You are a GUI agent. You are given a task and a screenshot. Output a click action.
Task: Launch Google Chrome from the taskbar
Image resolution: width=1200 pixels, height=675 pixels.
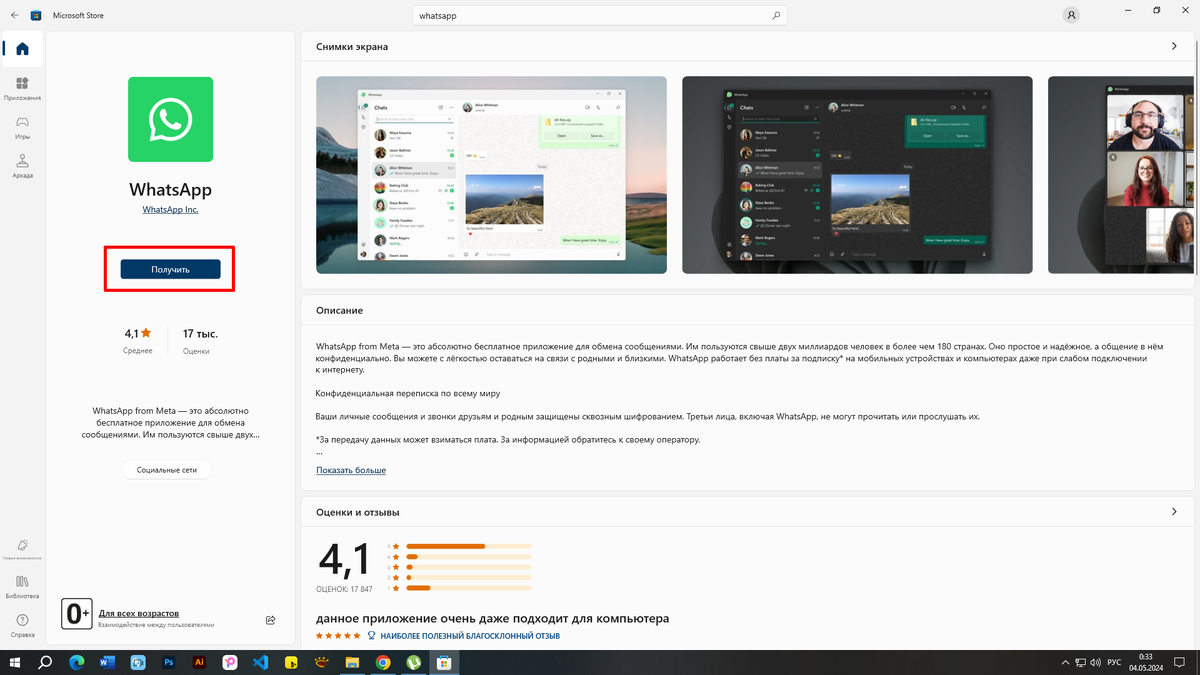[x=383, y=662]
